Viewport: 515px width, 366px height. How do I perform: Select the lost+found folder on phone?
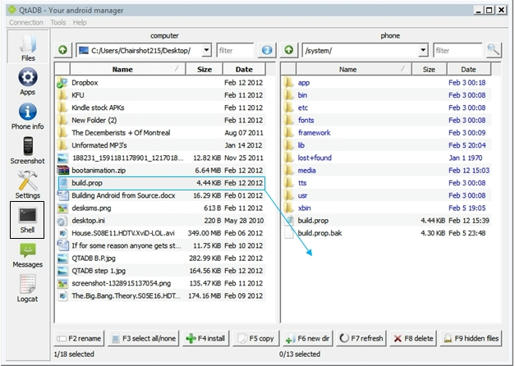tap(387, 158)
